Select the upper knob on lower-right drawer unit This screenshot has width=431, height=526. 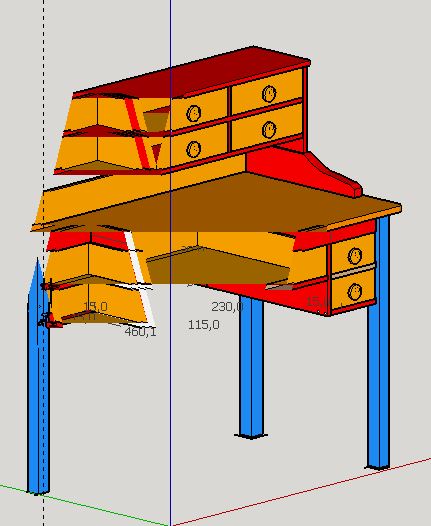355,256
